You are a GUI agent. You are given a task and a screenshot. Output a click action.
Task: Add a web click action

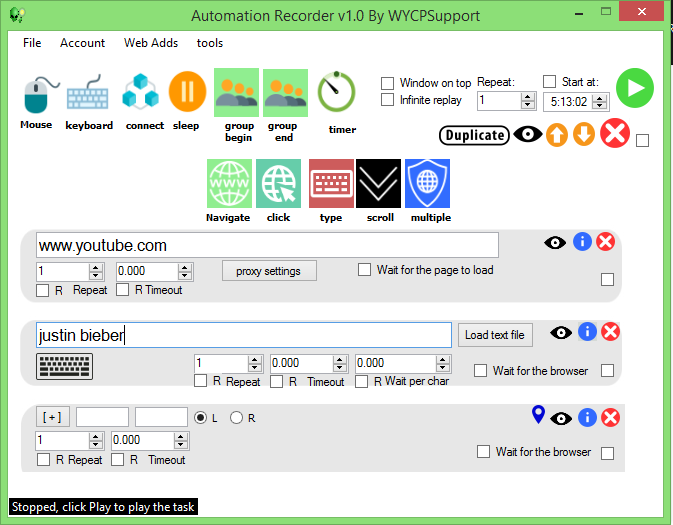click(279, 183)
